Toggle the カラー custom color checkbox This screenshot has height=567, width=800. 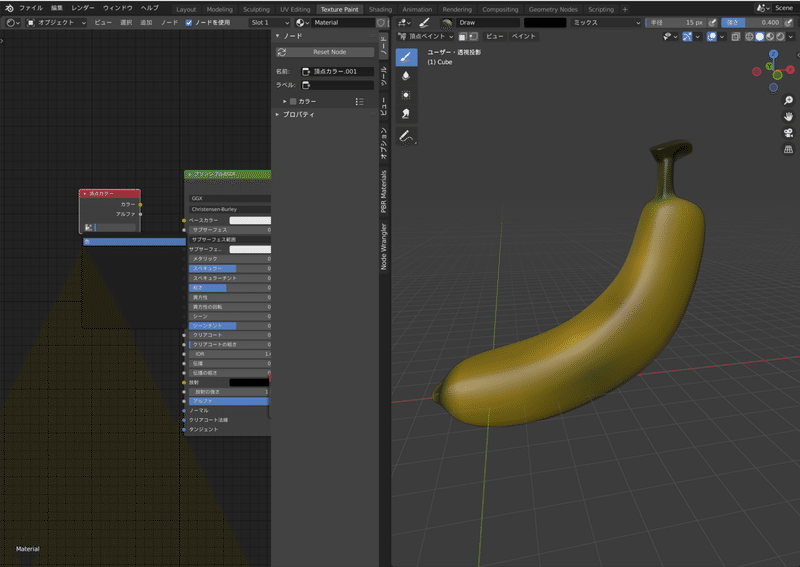coord(293,102)
